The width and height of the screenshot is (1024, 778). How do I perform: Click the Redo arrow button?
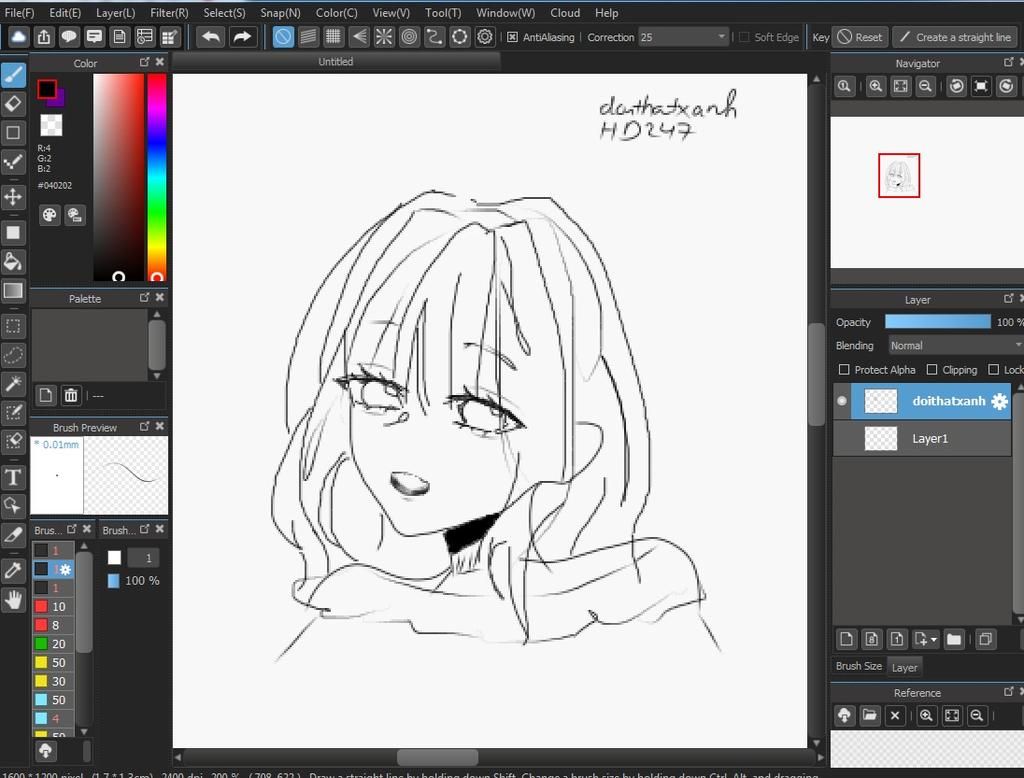click(x=242, y=37)
